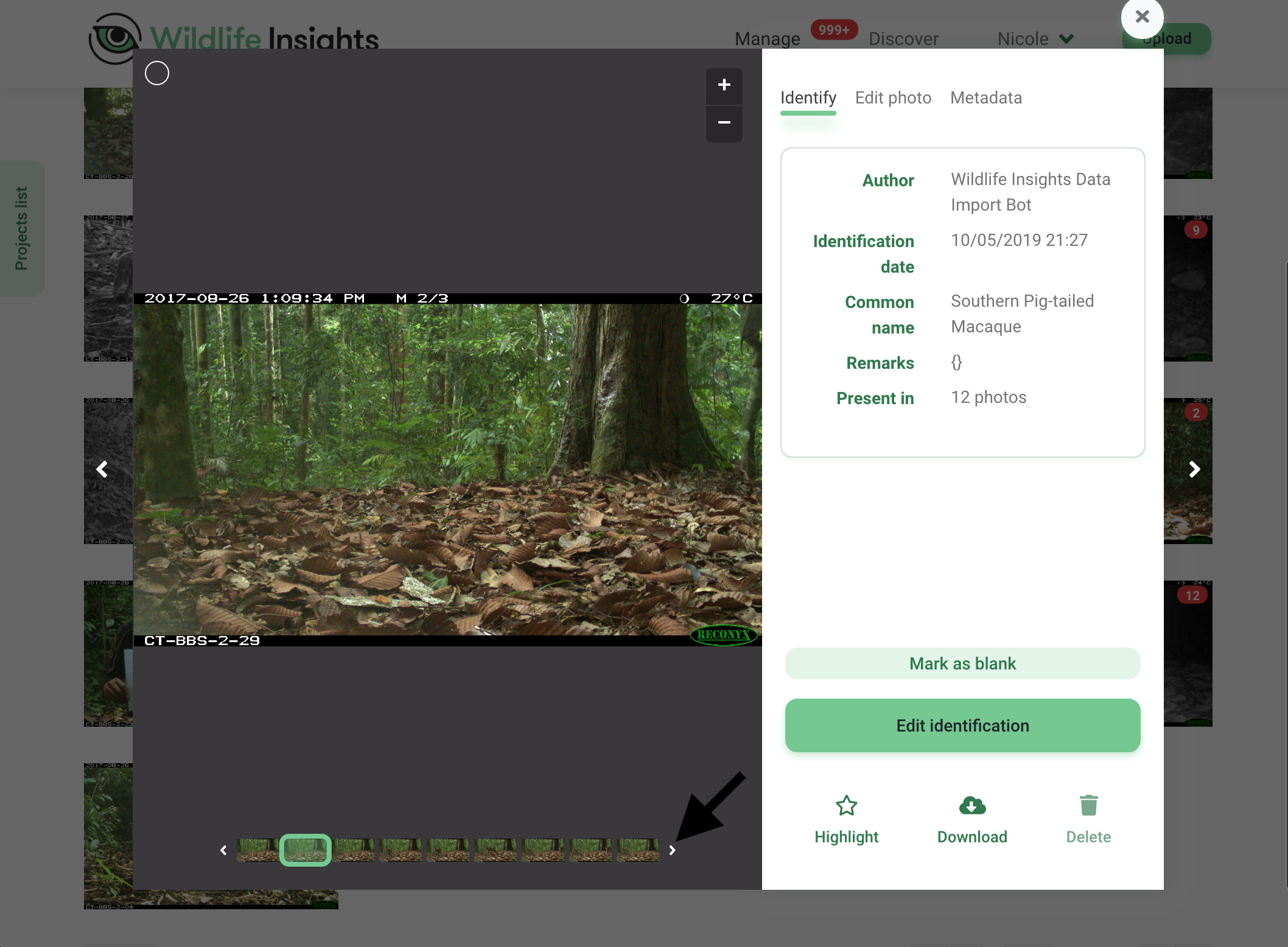1288x947 pixels.
Task: Switch to the Edit photo tab
Action: pos(893,98)
